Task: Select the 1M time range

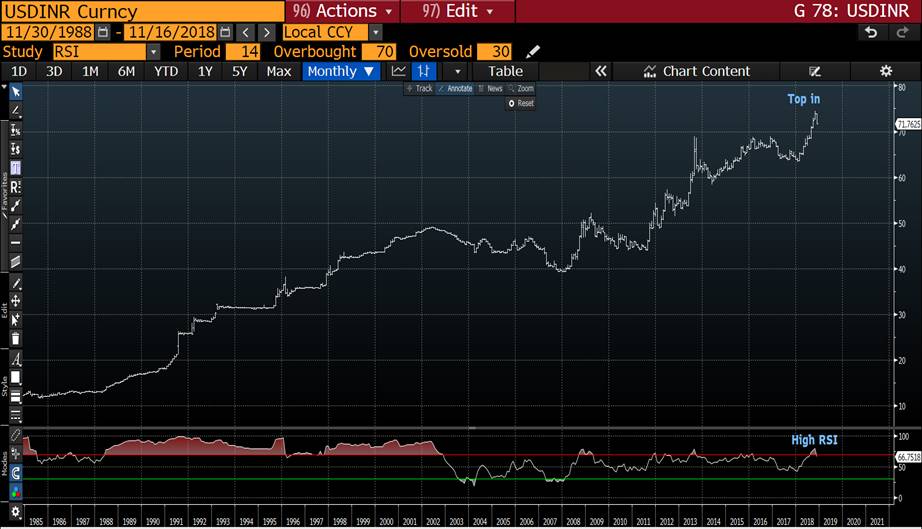Action: tap(90, 71)
